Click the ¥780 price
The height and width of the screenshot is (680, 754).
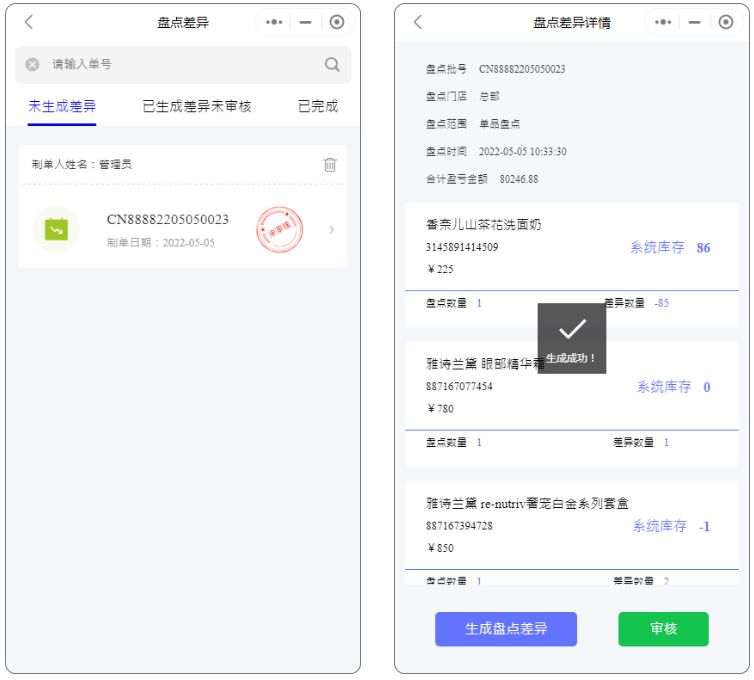[440, 409]
